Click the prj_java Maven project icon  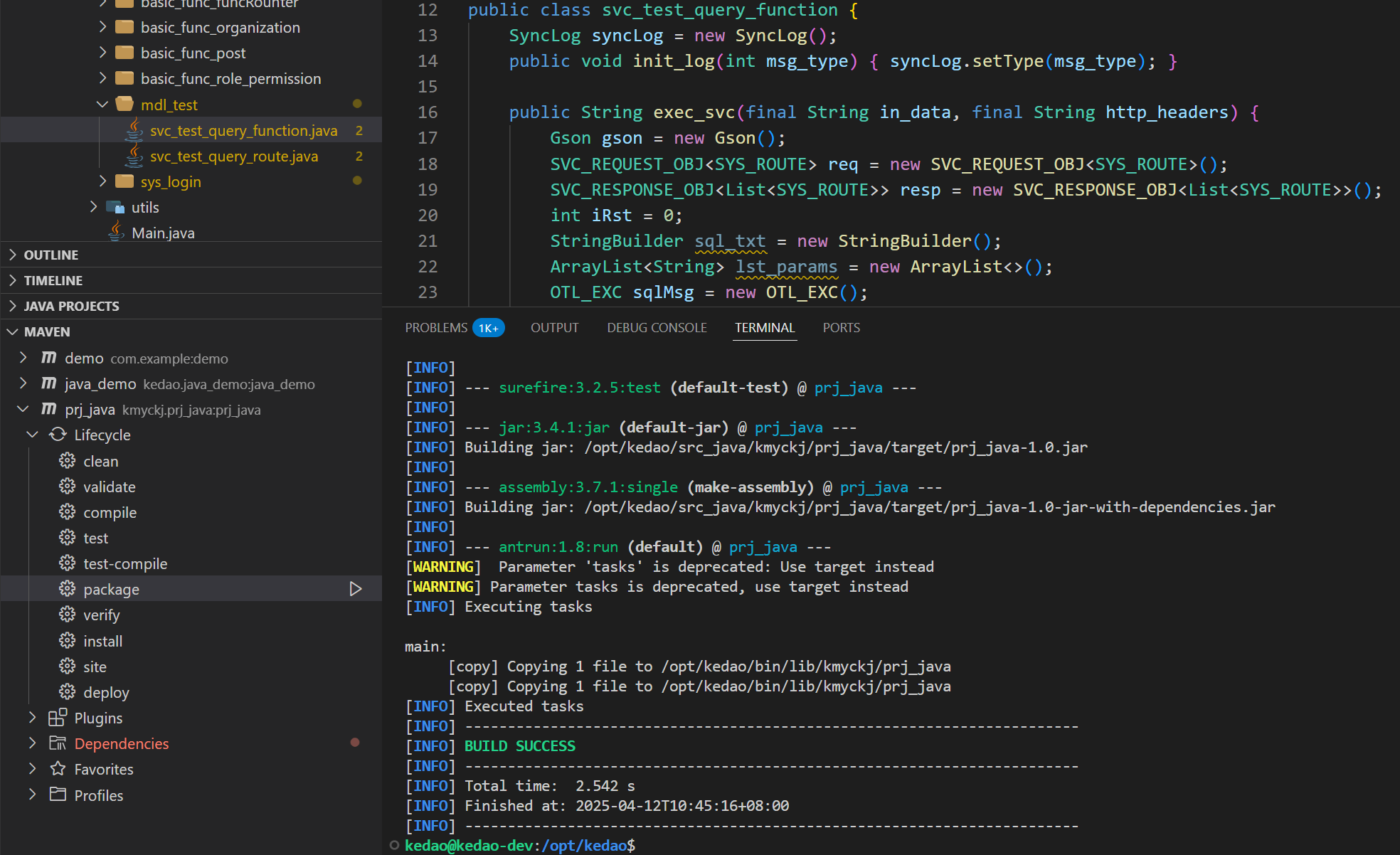(48, 409)
